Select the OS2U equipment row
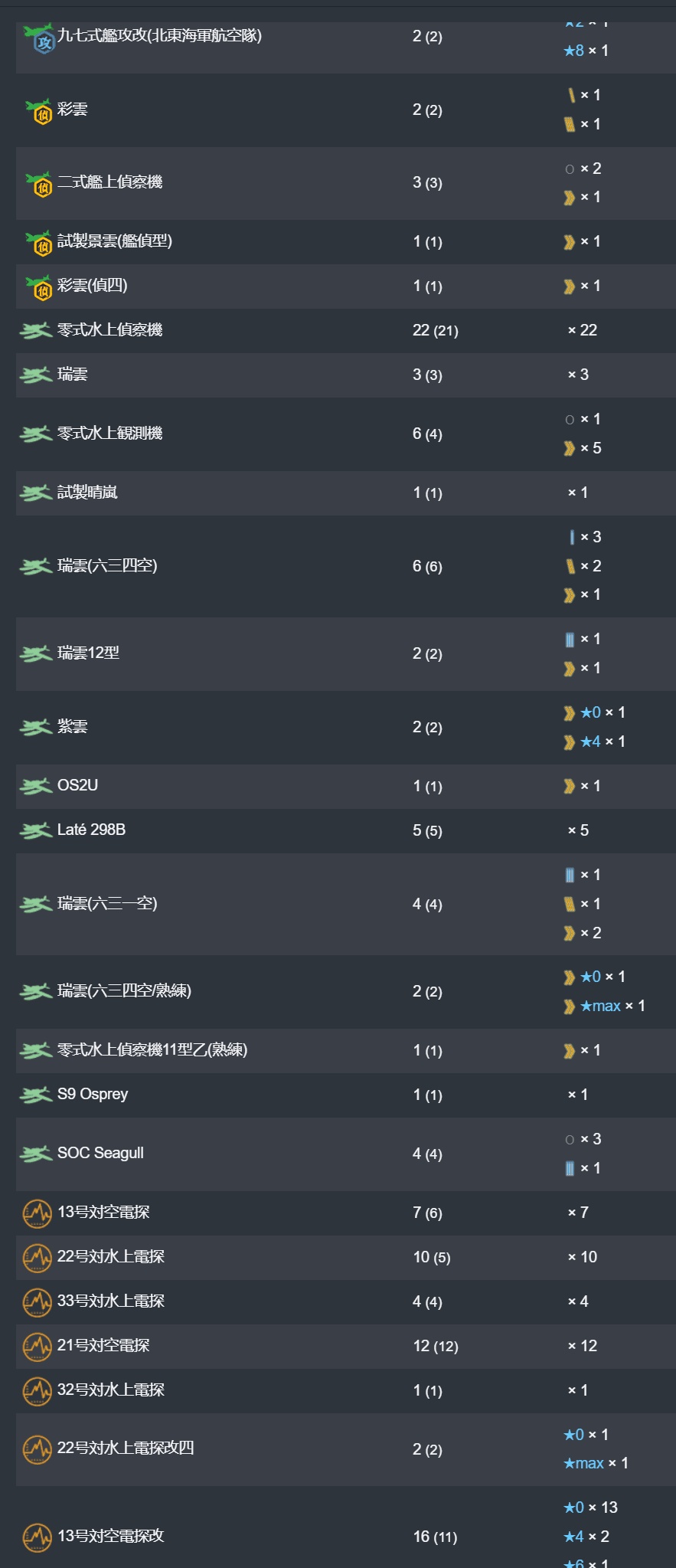 tap(345, 786)
